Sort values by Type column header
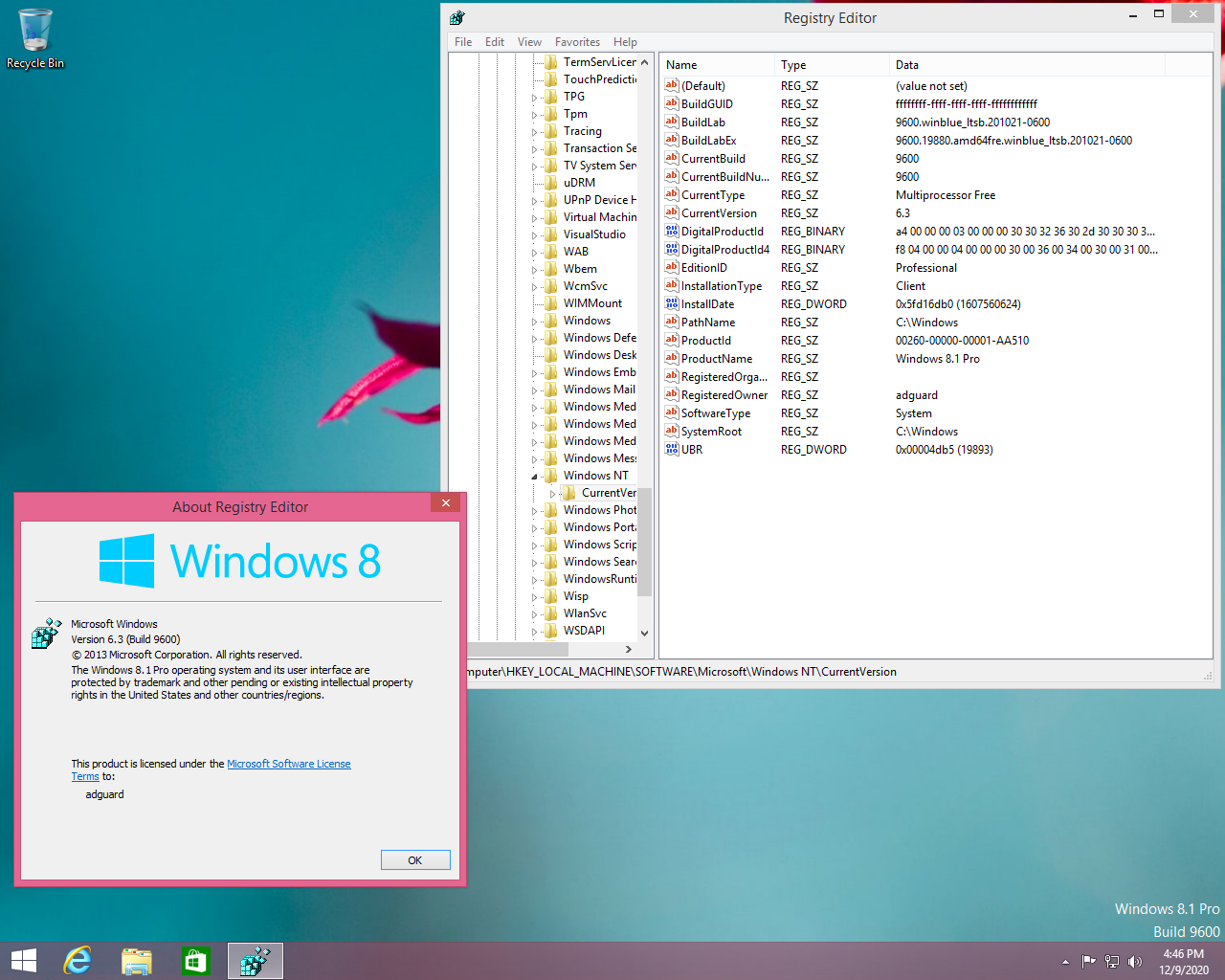Screen dimensions: 1225x980 point(832,65)
